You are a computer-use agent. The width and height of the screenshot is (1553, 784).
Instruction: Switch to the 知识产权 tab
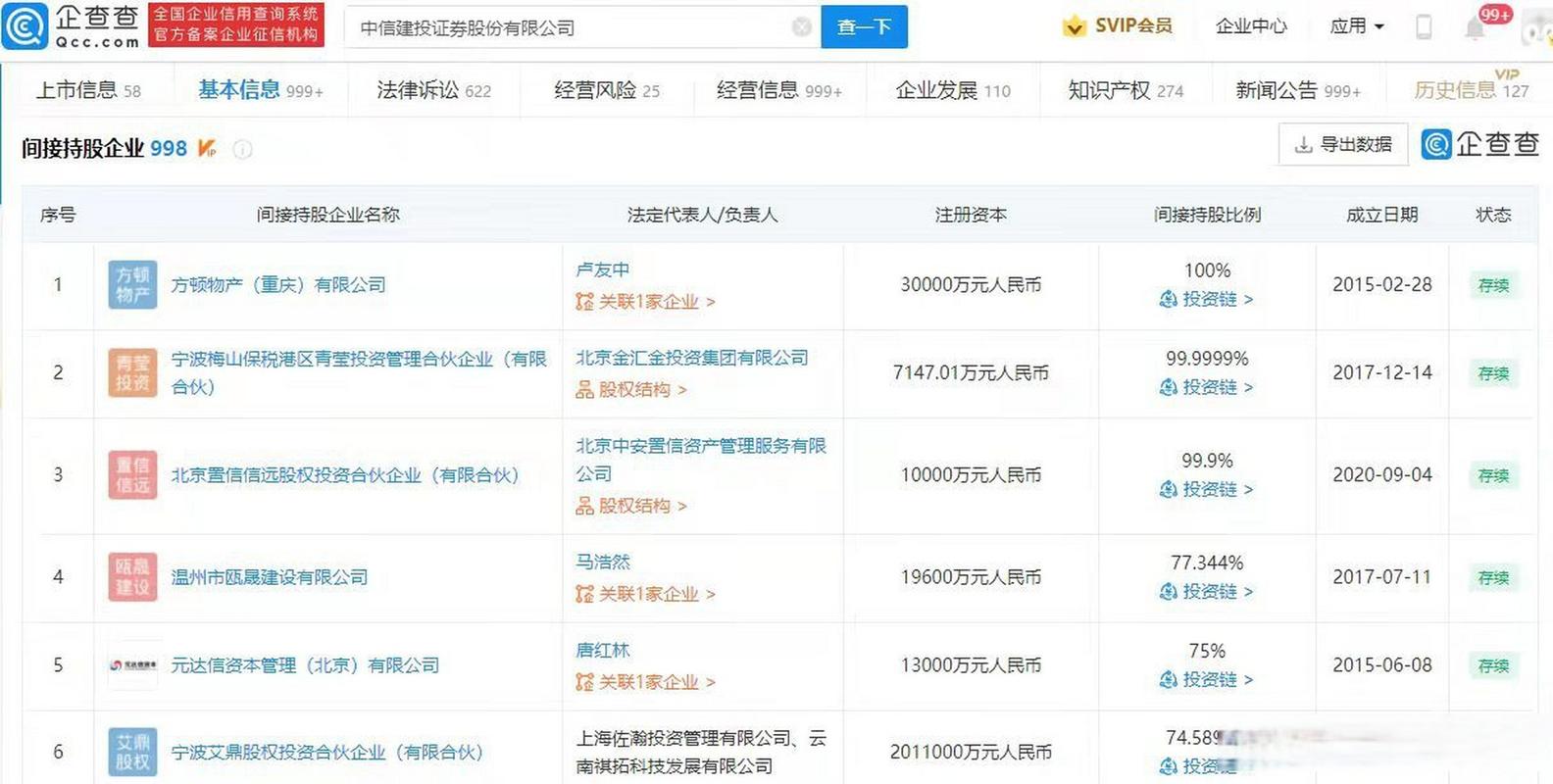(x=1125, y=90)
